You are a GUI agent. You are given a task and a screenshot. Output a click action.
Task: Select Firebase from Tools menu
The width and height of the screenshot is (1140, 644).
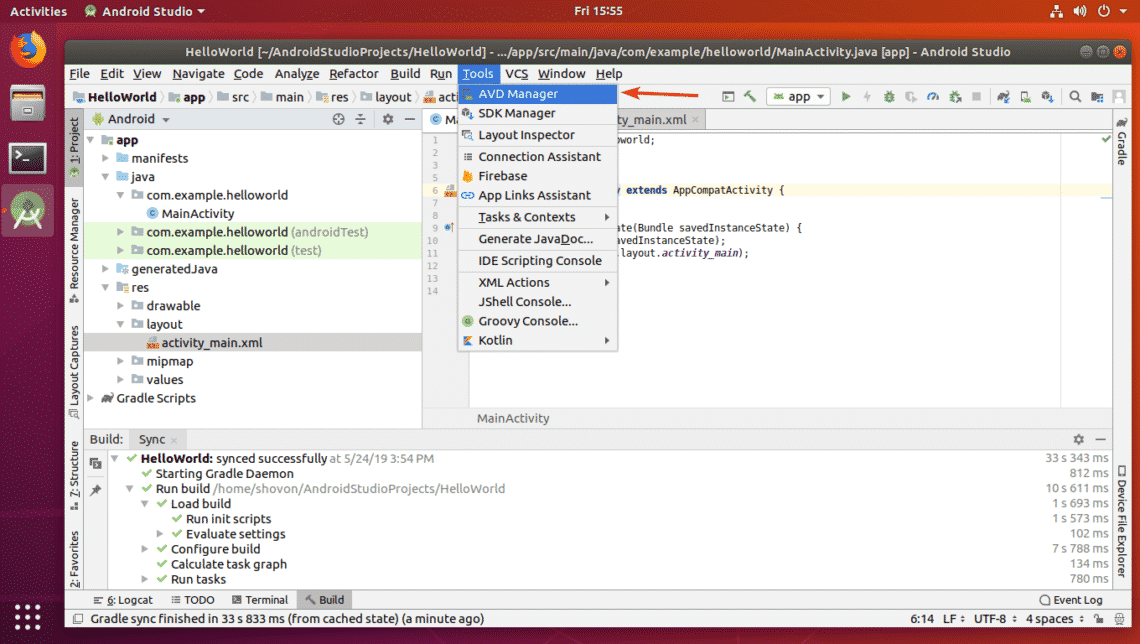tap(538, 176)
